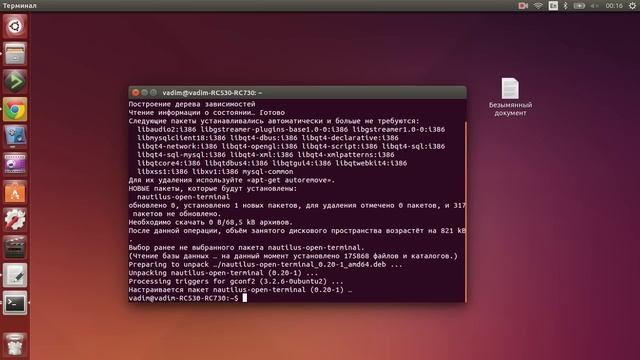Open Ubuntu Software Center in the launcher
The width and height of the screenshot is (640, 360).
(15, 192)
